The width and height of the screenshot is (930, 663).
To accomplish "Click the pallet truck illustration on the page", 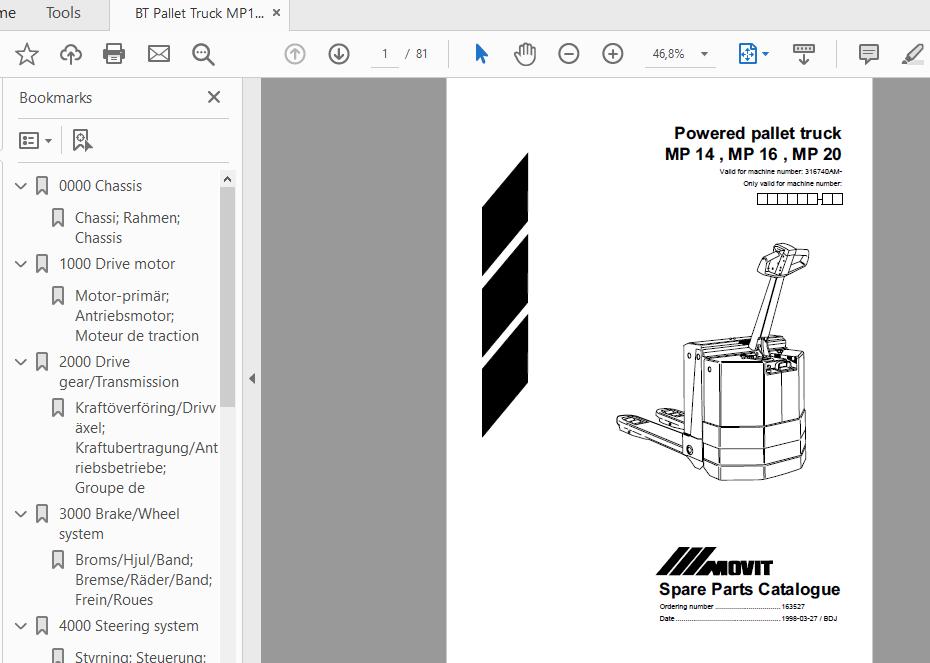I will [712, 362].
